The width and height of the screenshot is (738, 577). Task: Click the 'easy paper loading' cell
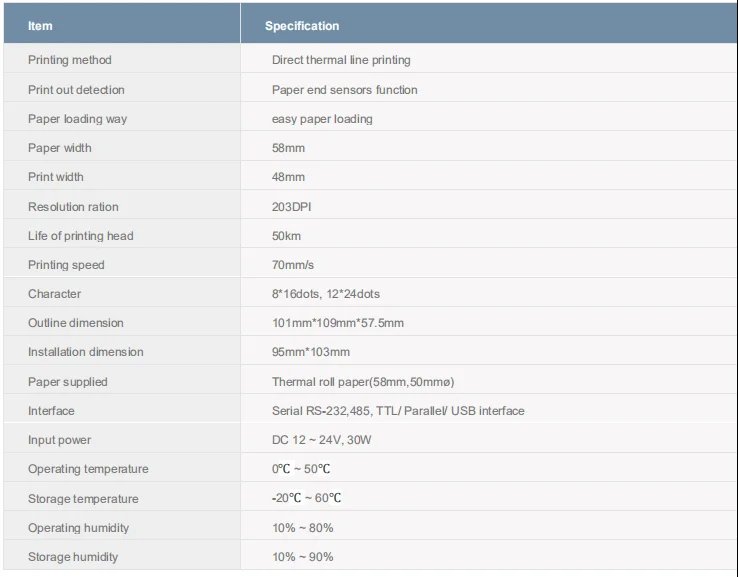(x=322, y=119)
